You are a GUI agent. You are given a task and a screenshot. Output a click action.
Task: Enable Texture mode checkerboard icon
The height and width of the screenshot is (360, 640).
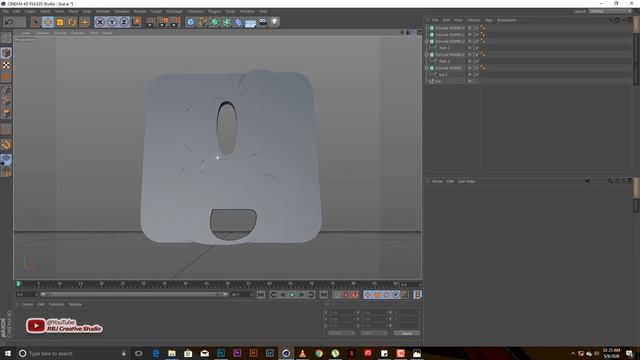point(6,65)
